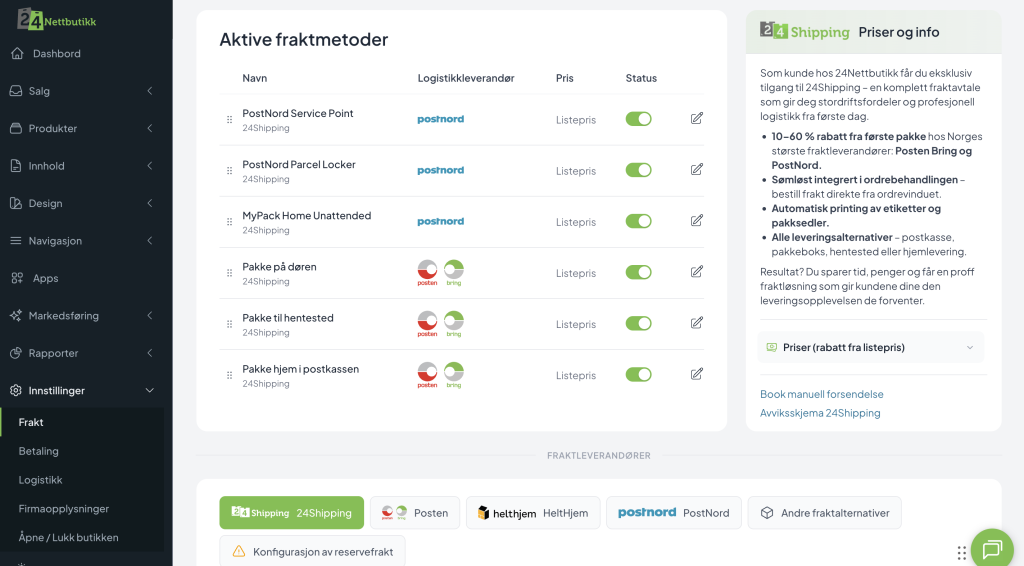The height and width of the screenshot is (566, 1024).
Task: Click drag handle for PostNord Parcel Locker
Action: 229,170
